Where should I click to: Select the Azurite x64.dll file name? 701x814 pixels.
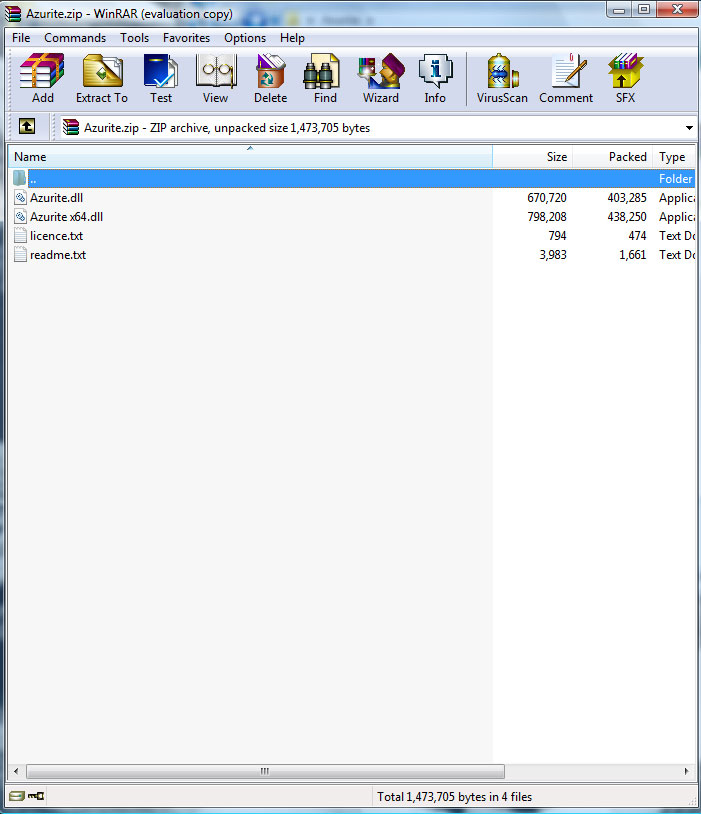pyautogui.click(x=66, y=216)
